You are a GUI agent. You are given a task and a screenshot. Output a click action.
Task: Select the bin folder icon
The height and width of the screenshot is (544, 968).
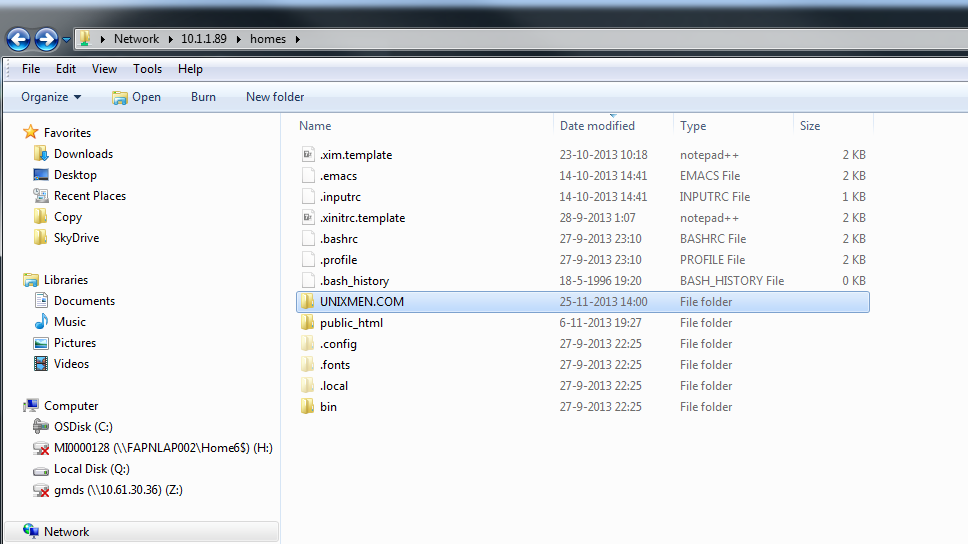click(x=307, y=406)
